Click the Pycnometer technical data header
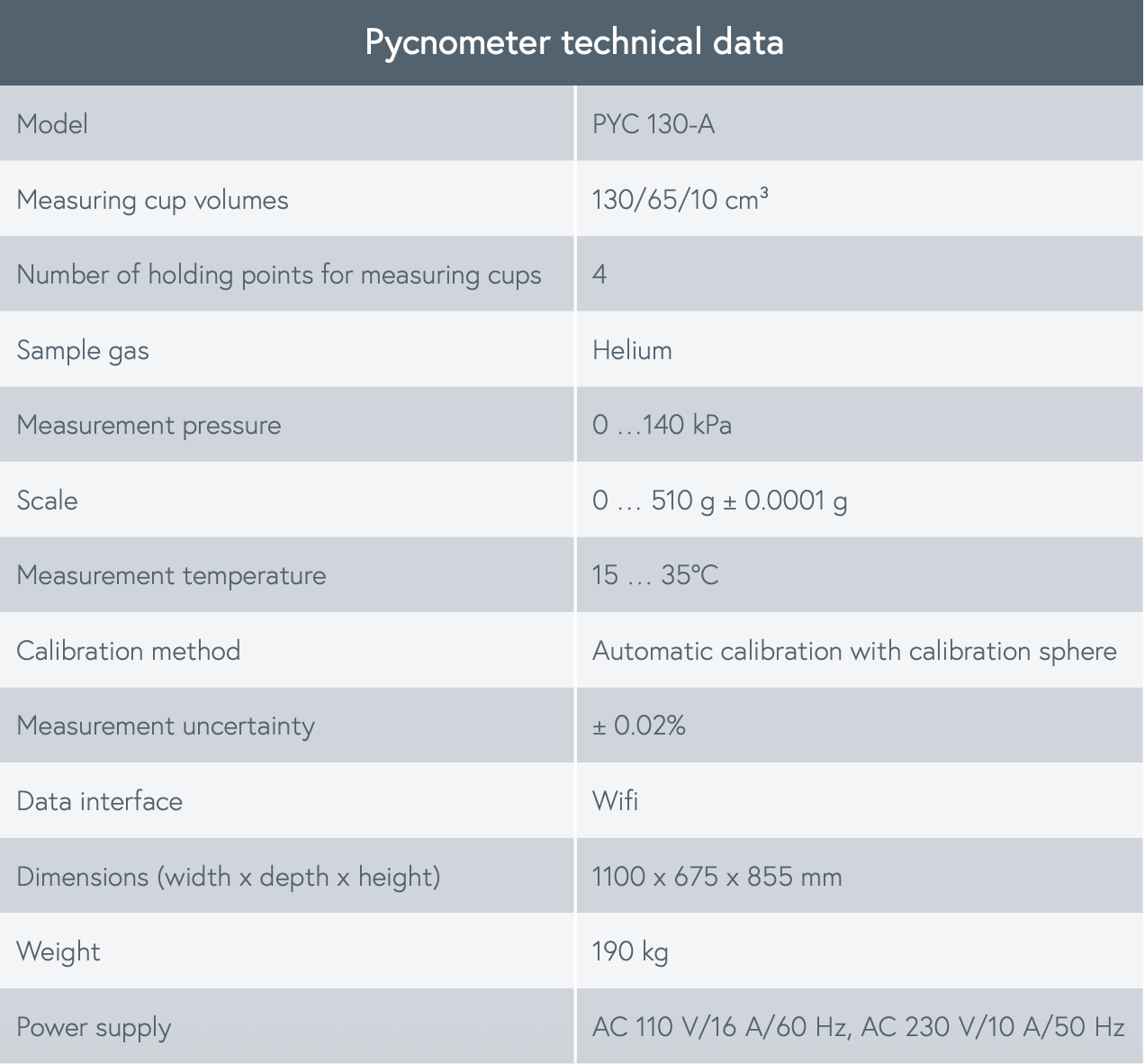Screen dimensions: 1145x1064 (x=573, y=42)
